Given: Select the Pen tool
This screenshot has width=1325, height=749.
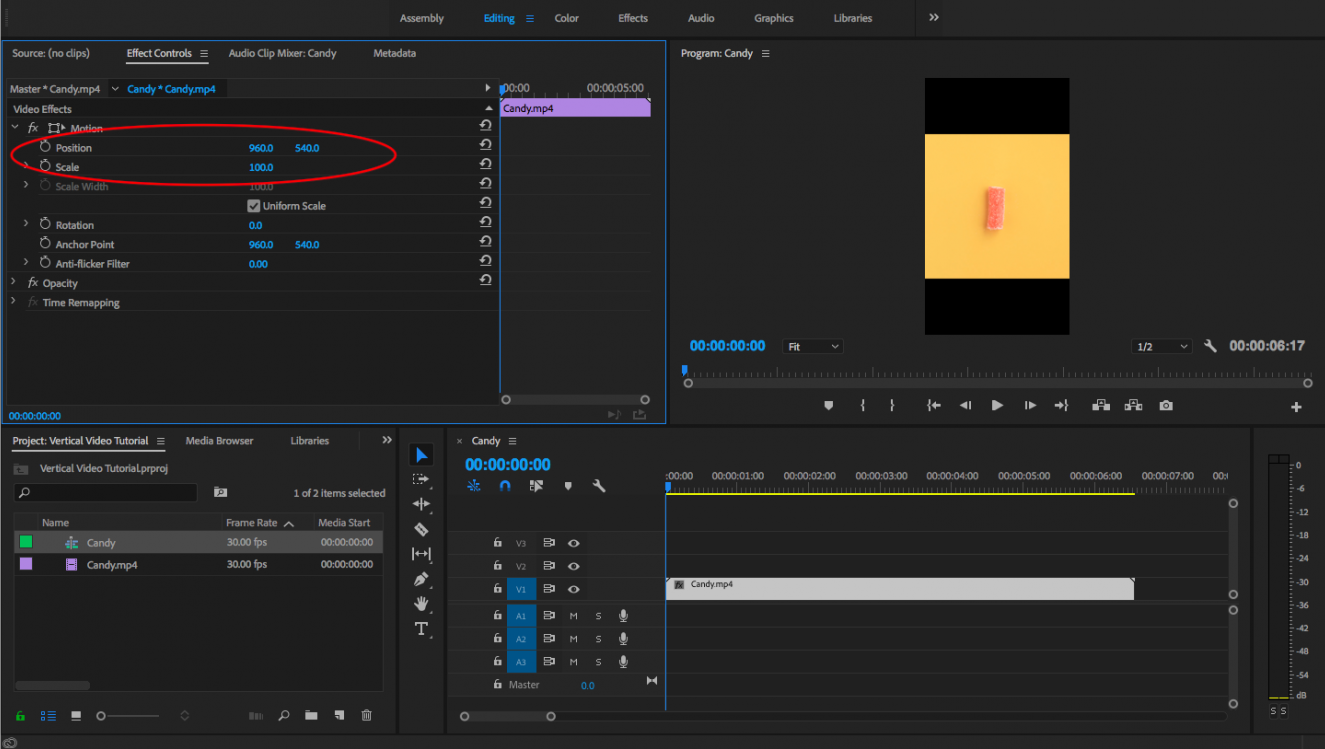Looking at the screenshot, I should pyautogui.click(x=421, y=579).
